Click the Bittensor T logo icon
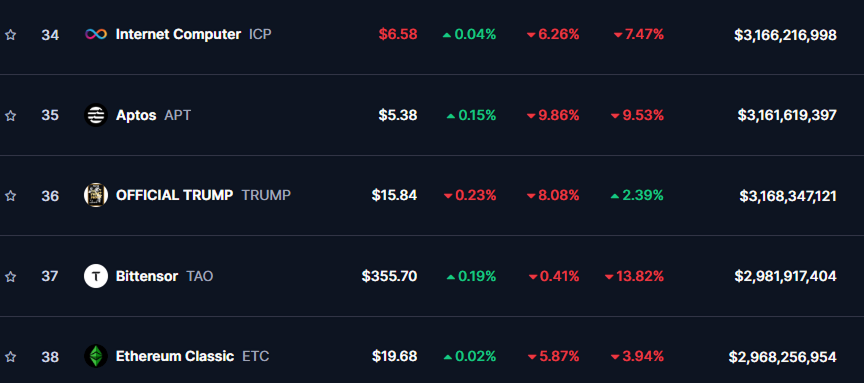The width and height of the screenshot is (864, 383). point(95,276)
